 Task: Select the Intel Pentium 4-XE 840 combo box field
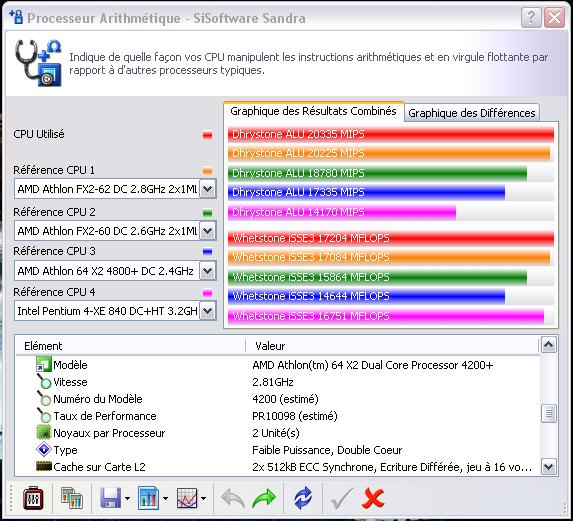click(115, 311)
